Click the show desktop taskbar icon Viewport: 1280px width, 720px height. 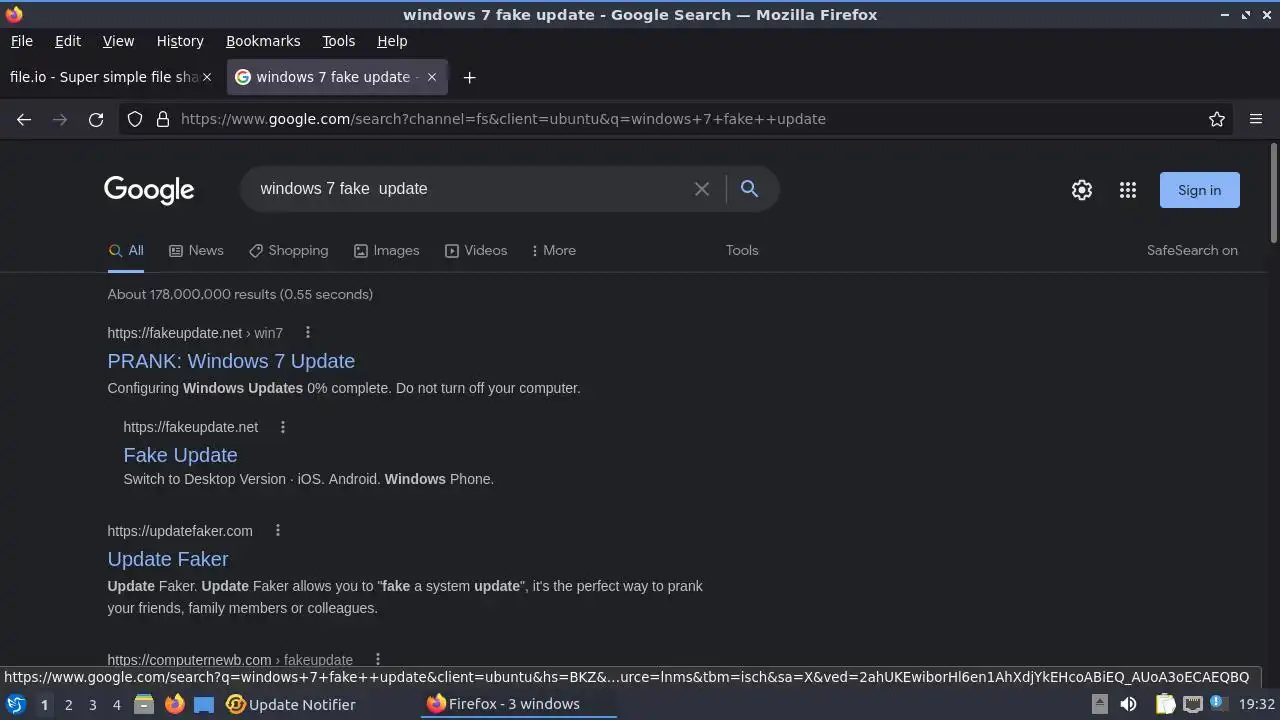(x=204, y=704)
